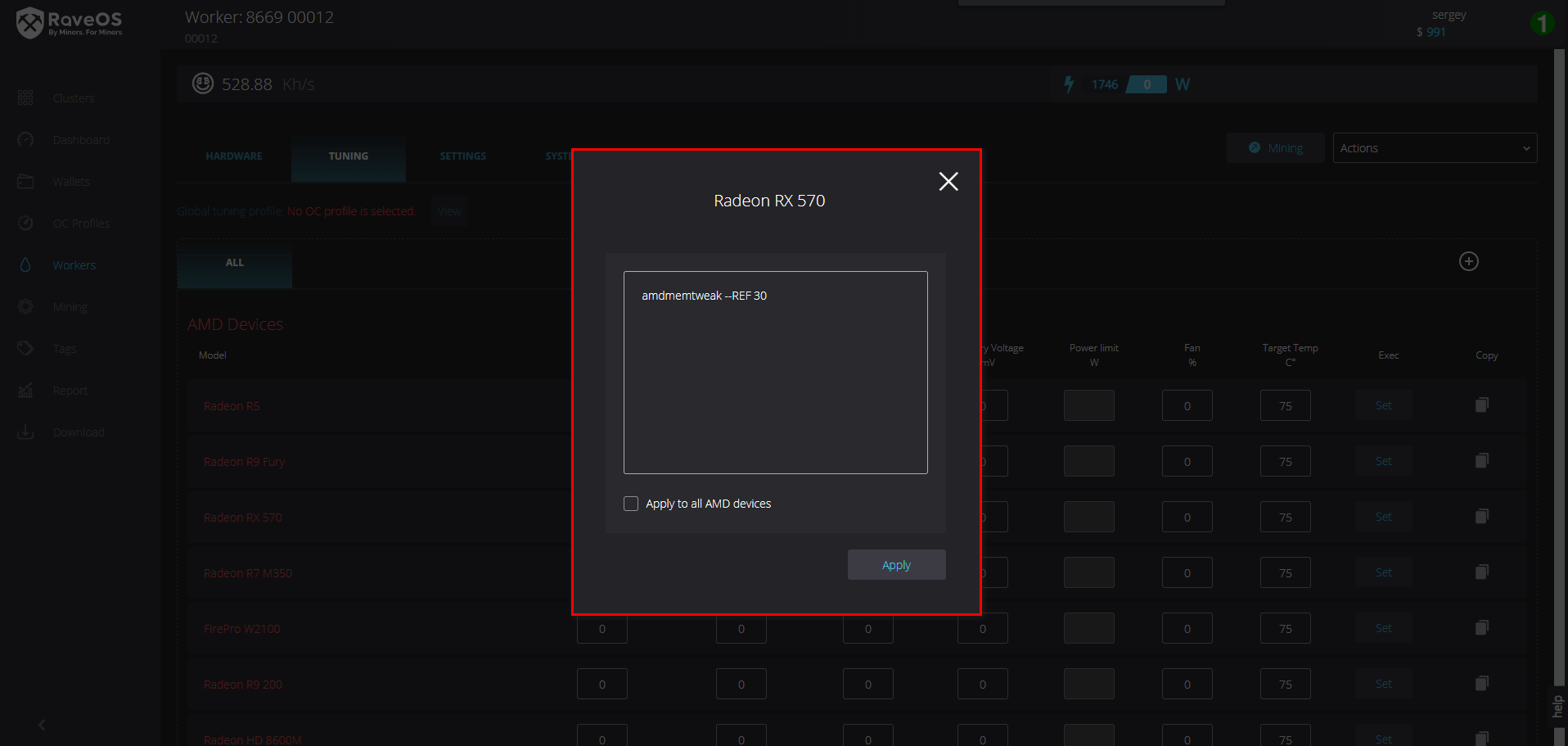Click the Target Temp column header

(x=1291, y=355)
